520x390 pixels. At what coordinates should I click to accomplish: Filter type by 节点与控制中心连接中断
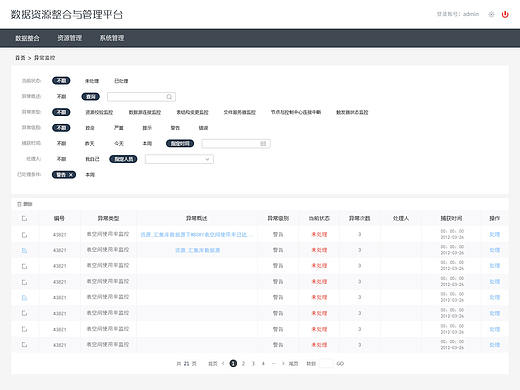pos(296,112)
